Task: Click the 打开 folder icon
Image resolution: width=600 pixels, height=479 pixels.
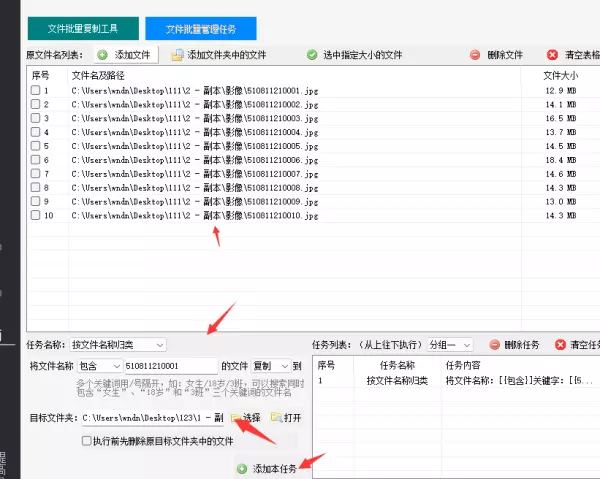Action: pyautogui.click(x=276, y=417)
